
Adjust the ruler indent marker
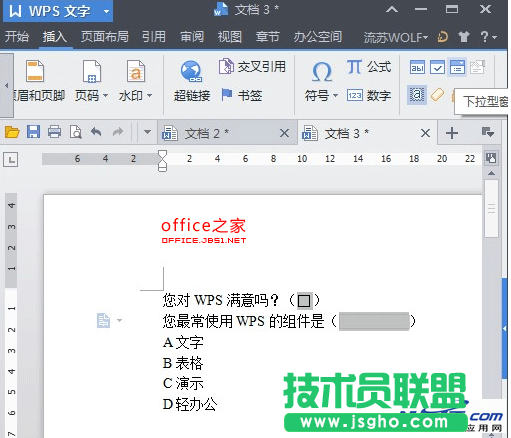pyautogui.click(x=162, y=161)
